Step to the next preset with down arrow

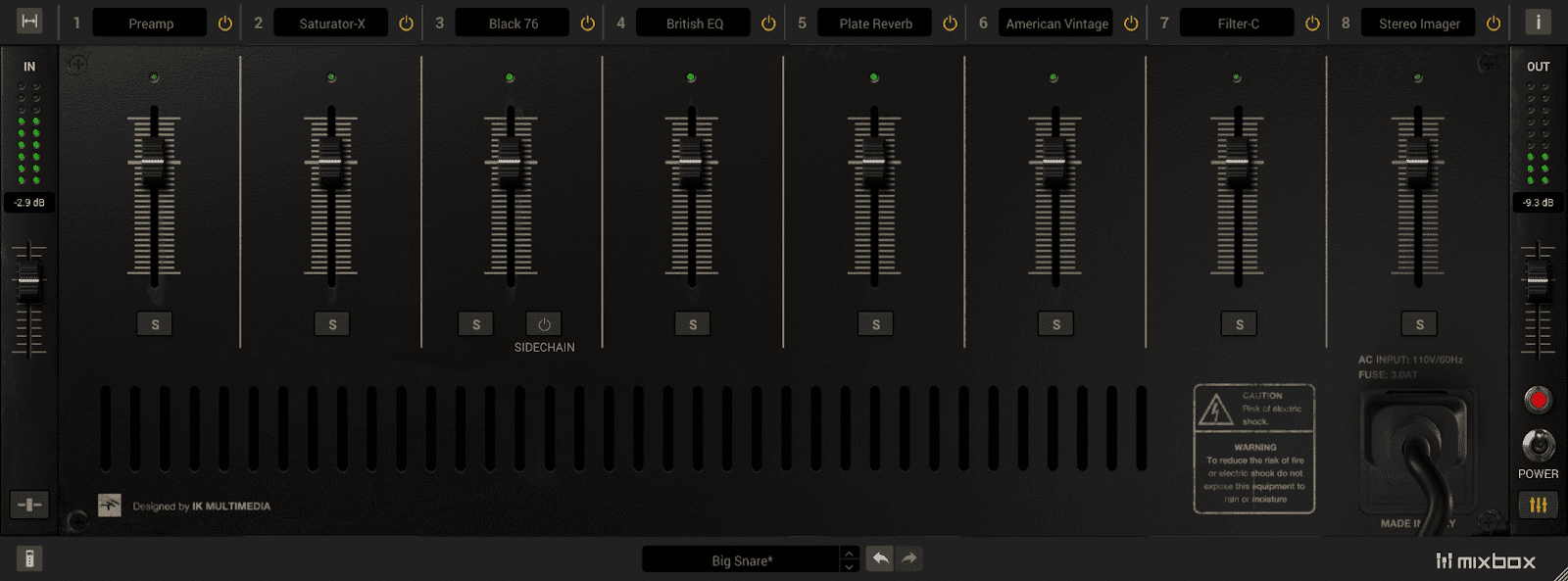850,566
